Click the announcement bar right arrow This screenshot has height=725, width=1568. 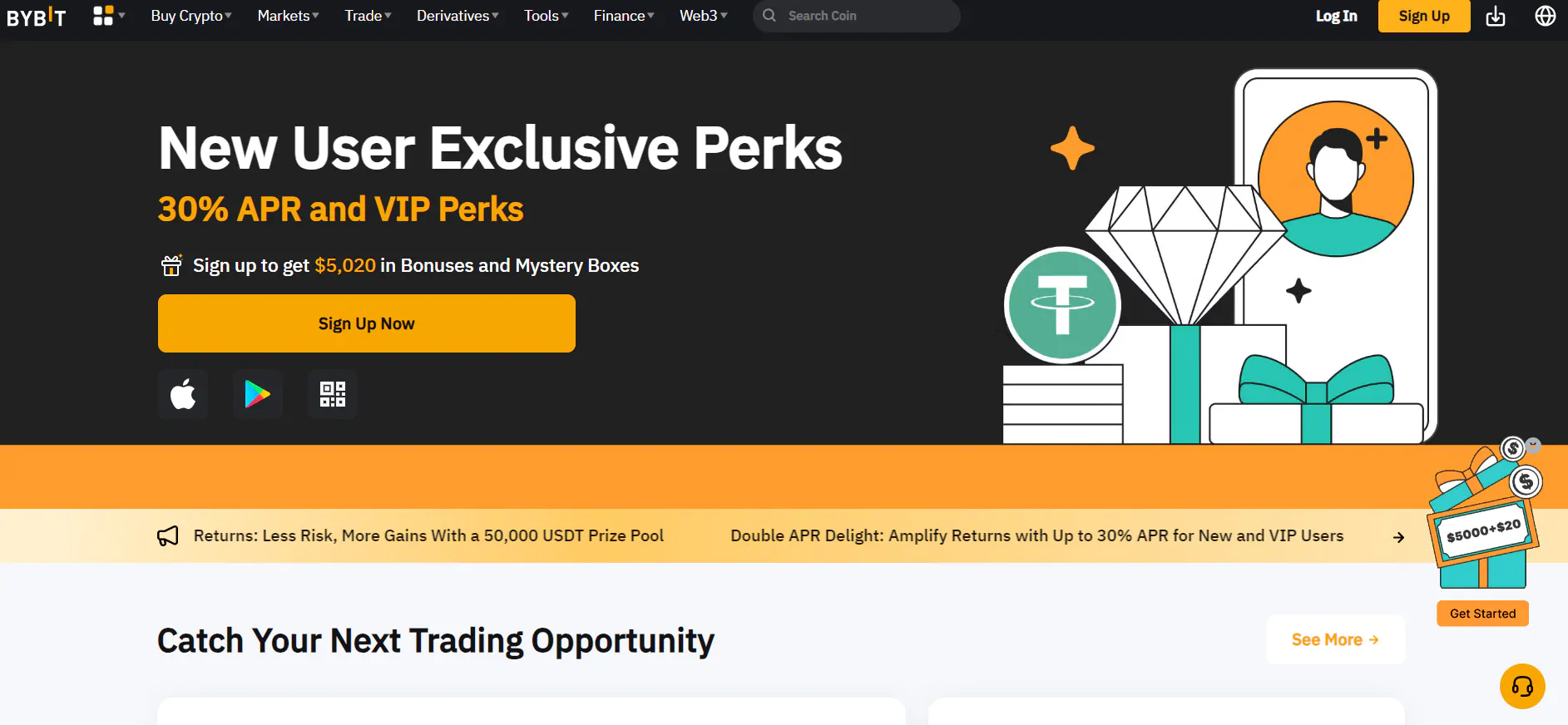click(x=1398, y=537)
